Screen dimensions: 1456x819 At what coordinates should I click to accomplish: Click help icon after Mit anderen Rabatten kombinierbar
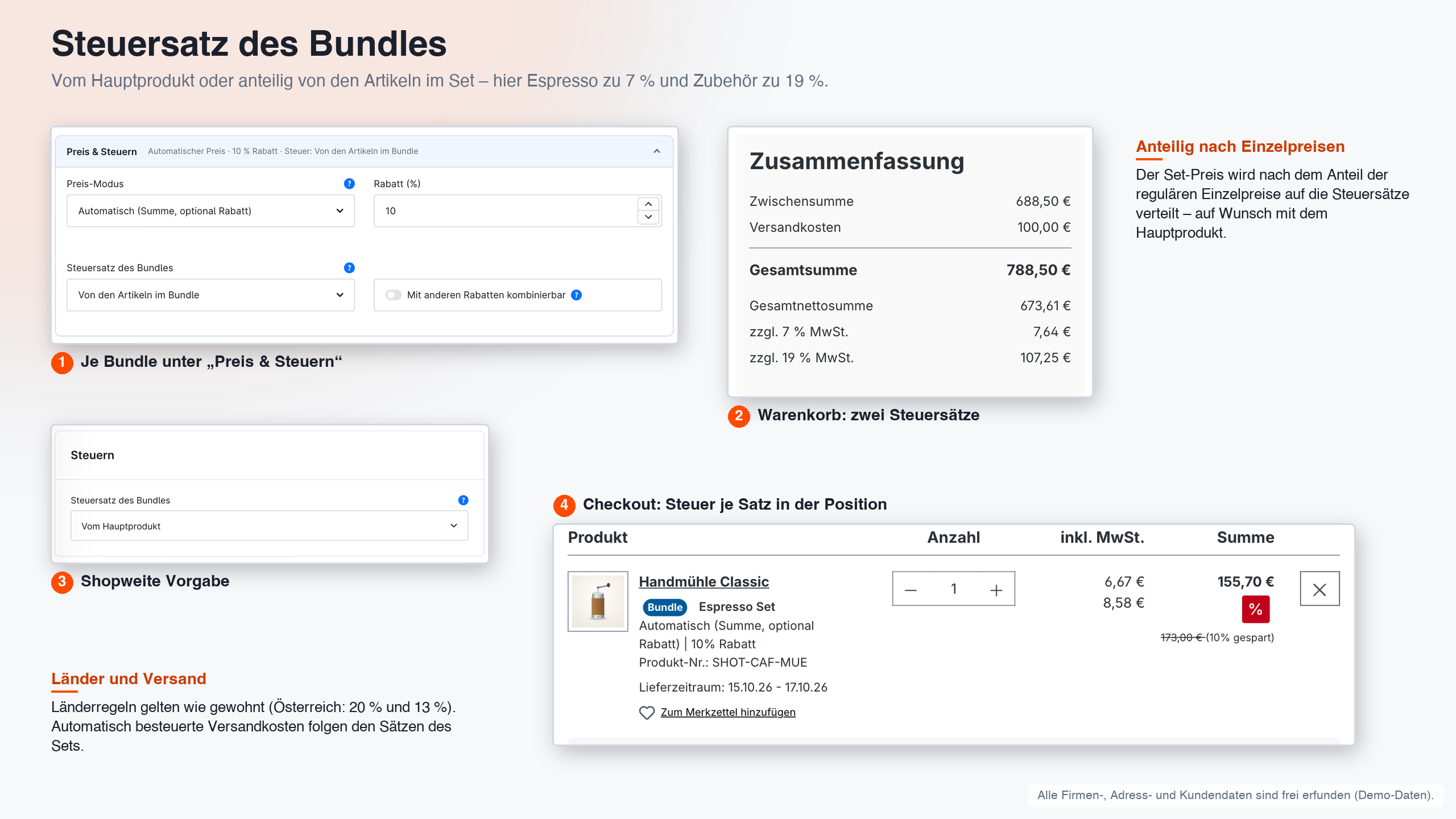pos(576,295)
